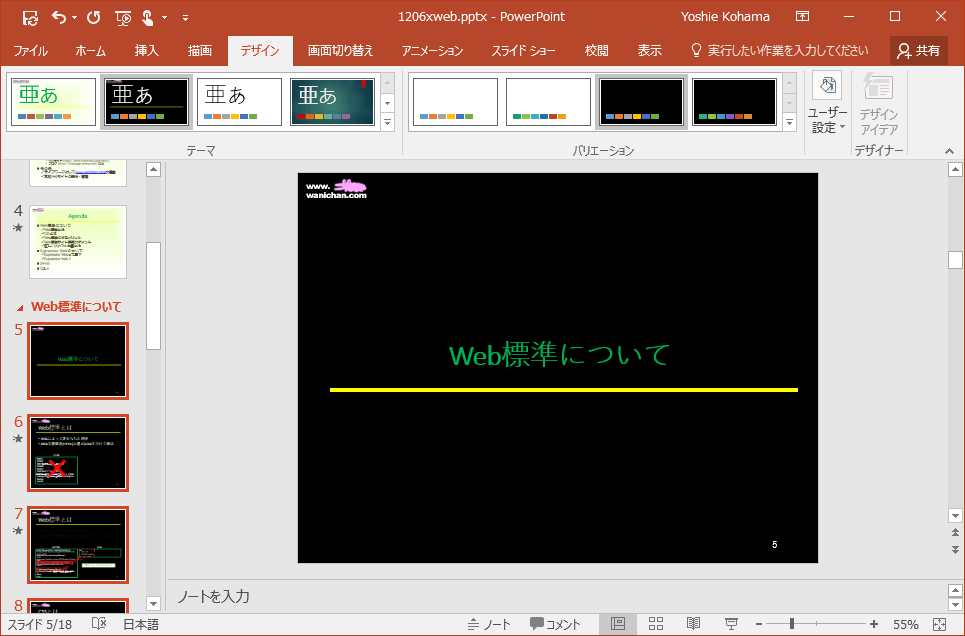
Task: Click the Redo/Repeat icon
Action: 94,17
